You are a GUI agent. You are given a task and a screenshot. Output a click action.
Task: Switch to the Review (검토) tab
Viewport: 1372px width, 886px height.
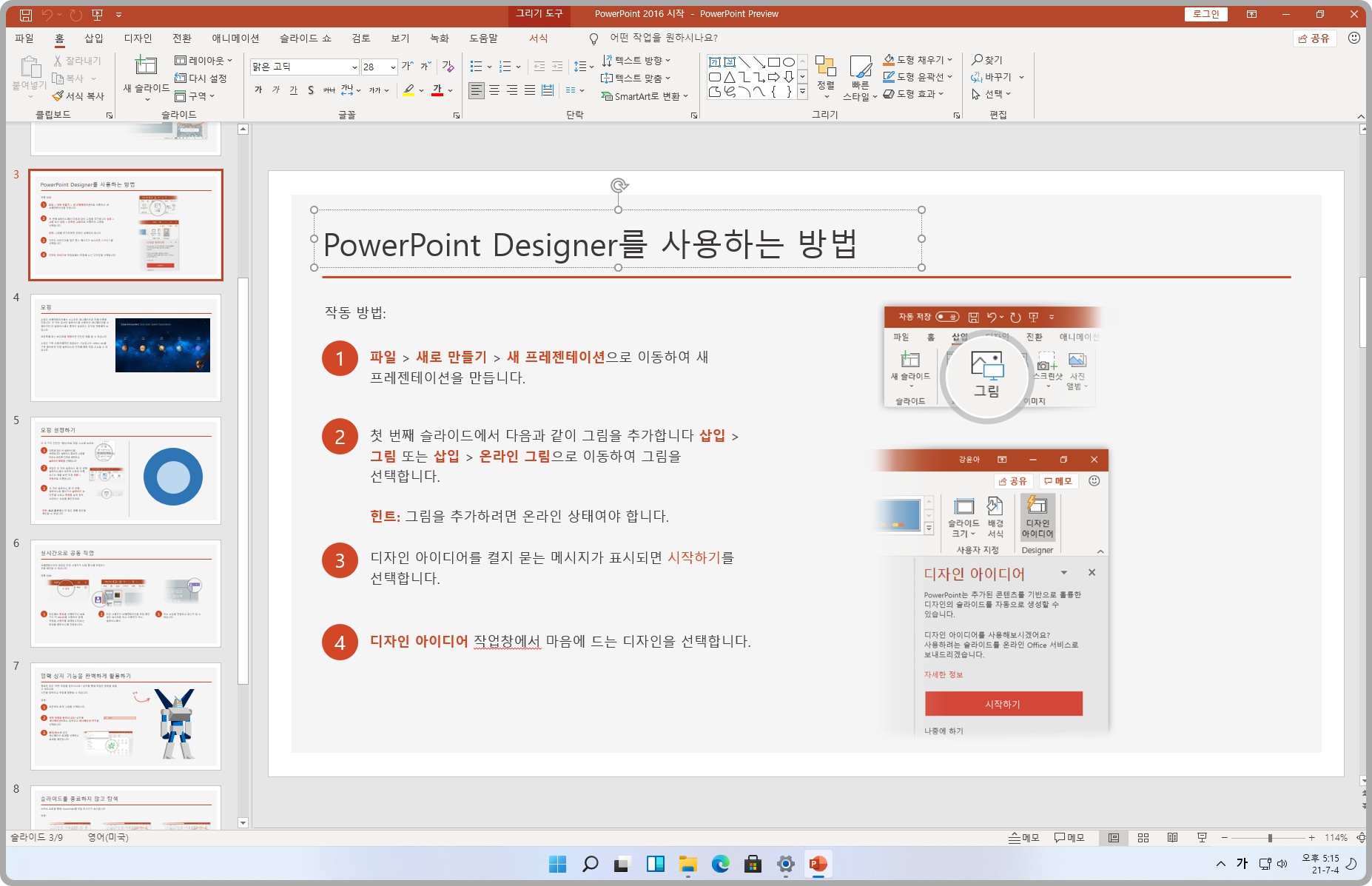(x=361, y=38)
